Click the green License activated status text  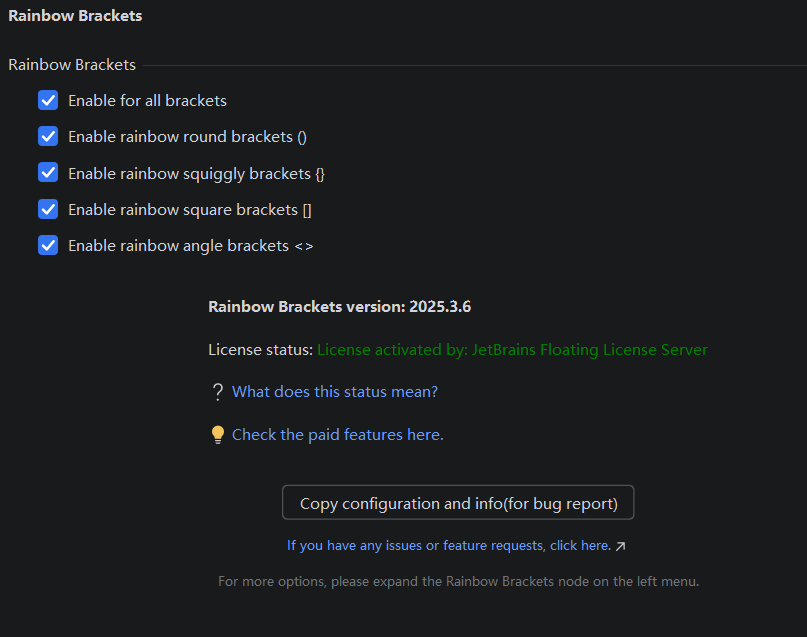click(x=512, y=350)
